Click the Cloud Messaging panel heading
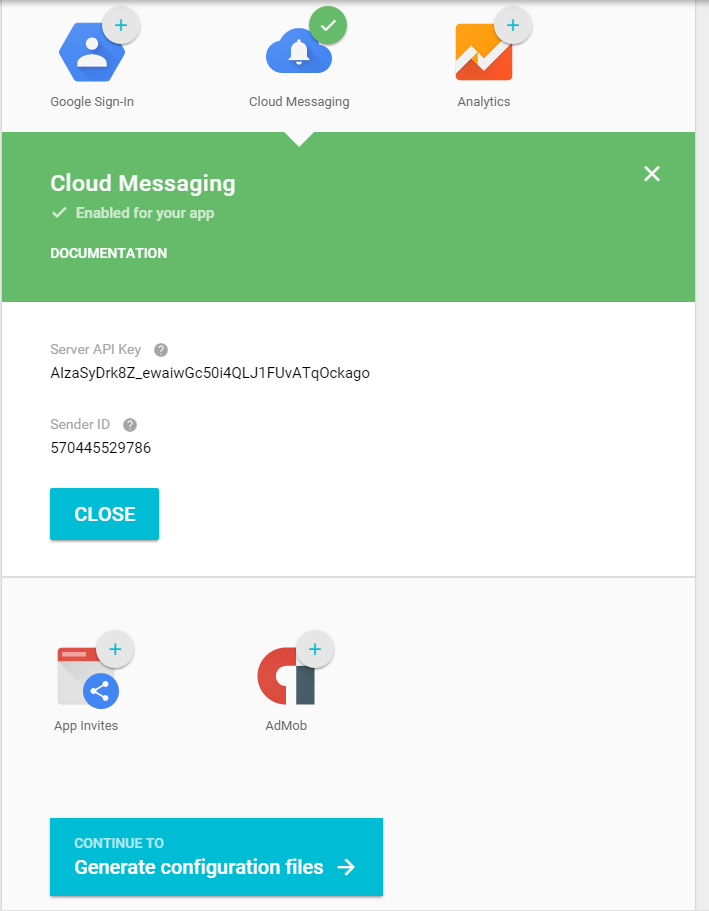Viewport: 709px width, 911px height. pos(143,184)
